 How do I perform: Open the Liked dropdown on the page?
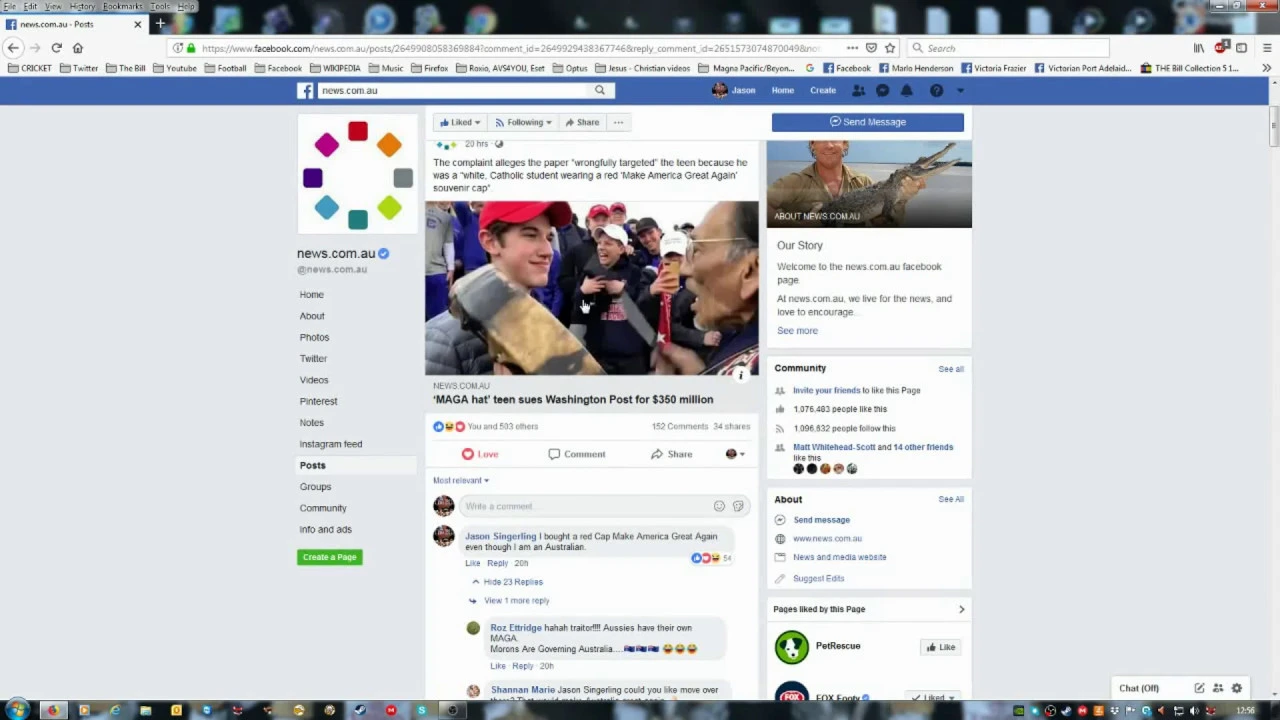[x=461, y=122]
